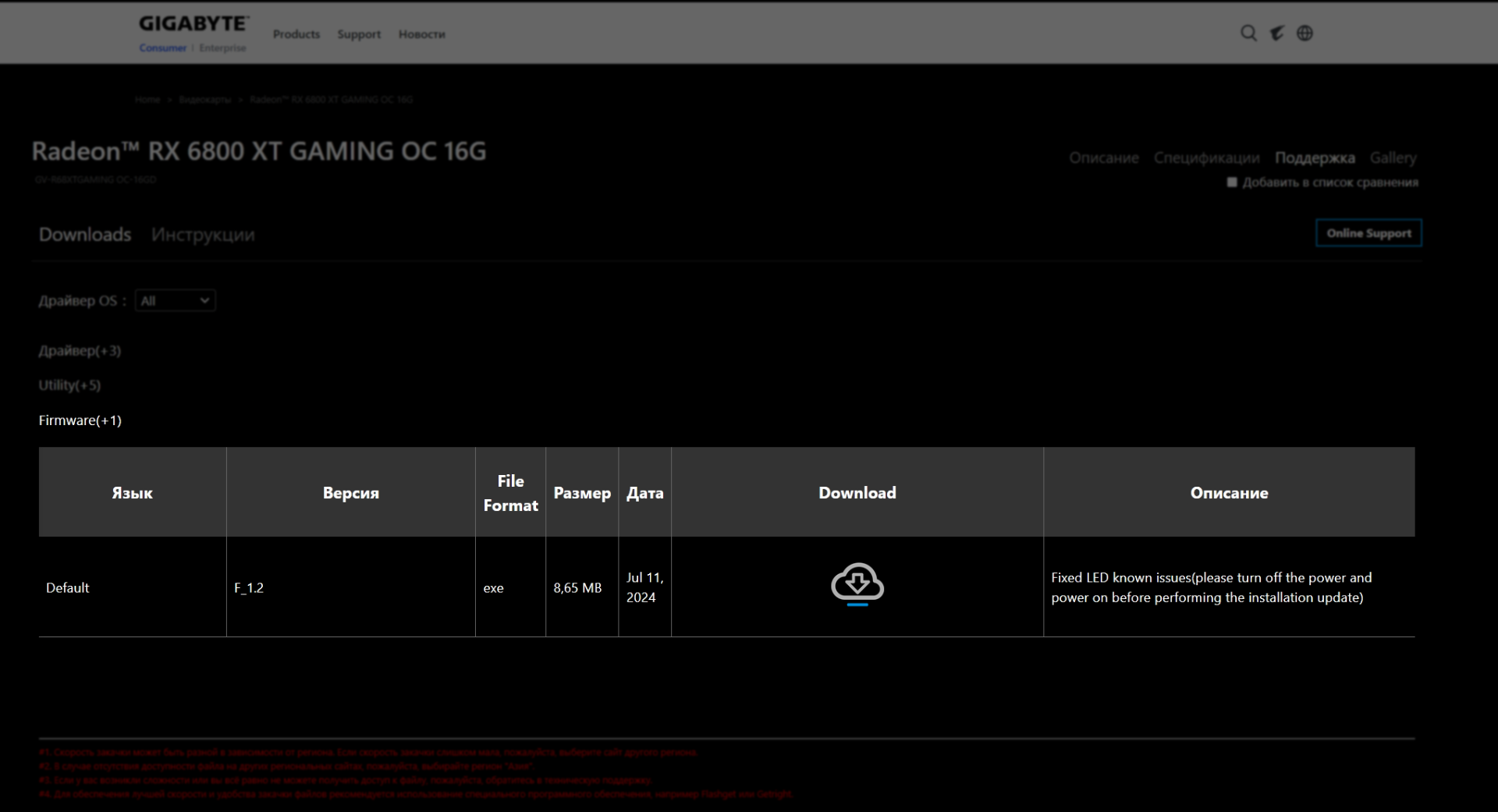Open the Gallery section link
Viewport: 1498px width, 812px height.
pyautogui.click(x=1393, y=158)
